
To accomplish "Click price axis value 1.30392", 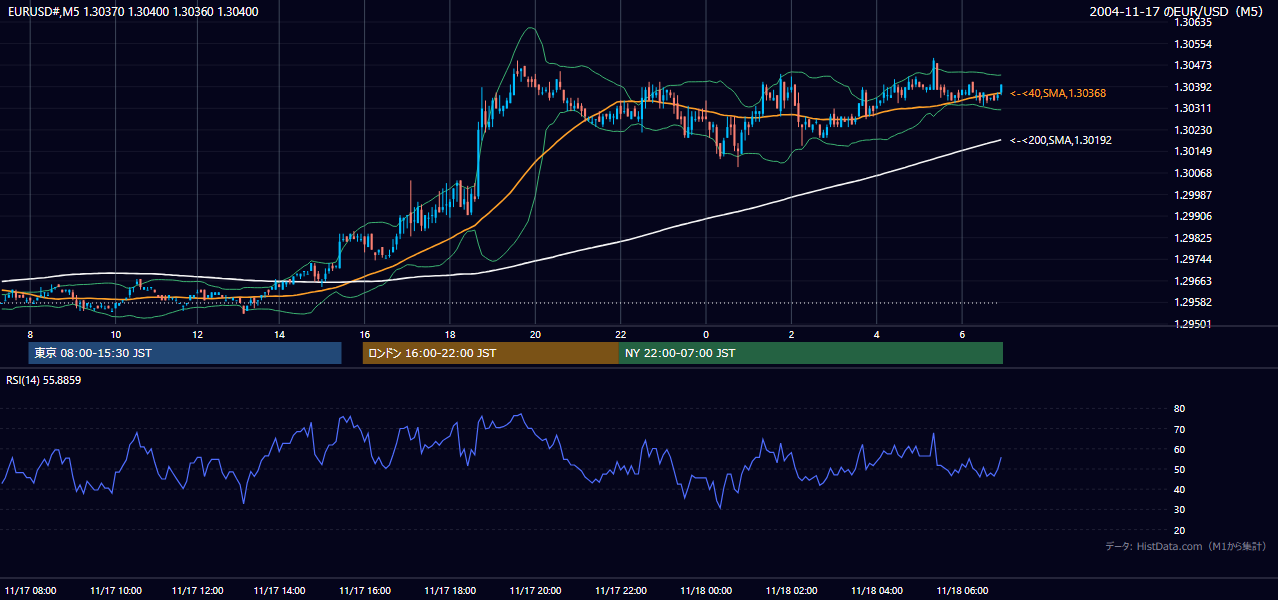I will click(1193, 87).
